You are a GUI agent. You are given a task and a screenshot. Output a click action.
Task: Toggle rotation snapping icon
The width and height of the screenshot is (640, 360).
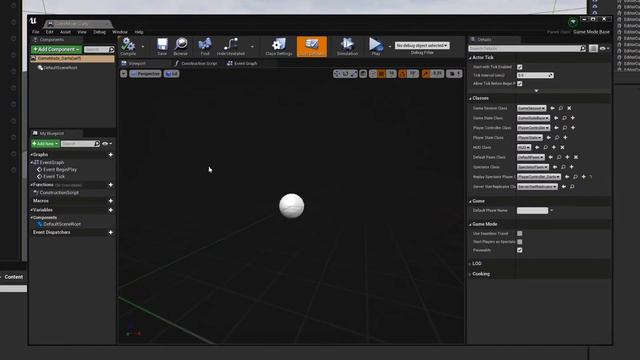point(402,73)
